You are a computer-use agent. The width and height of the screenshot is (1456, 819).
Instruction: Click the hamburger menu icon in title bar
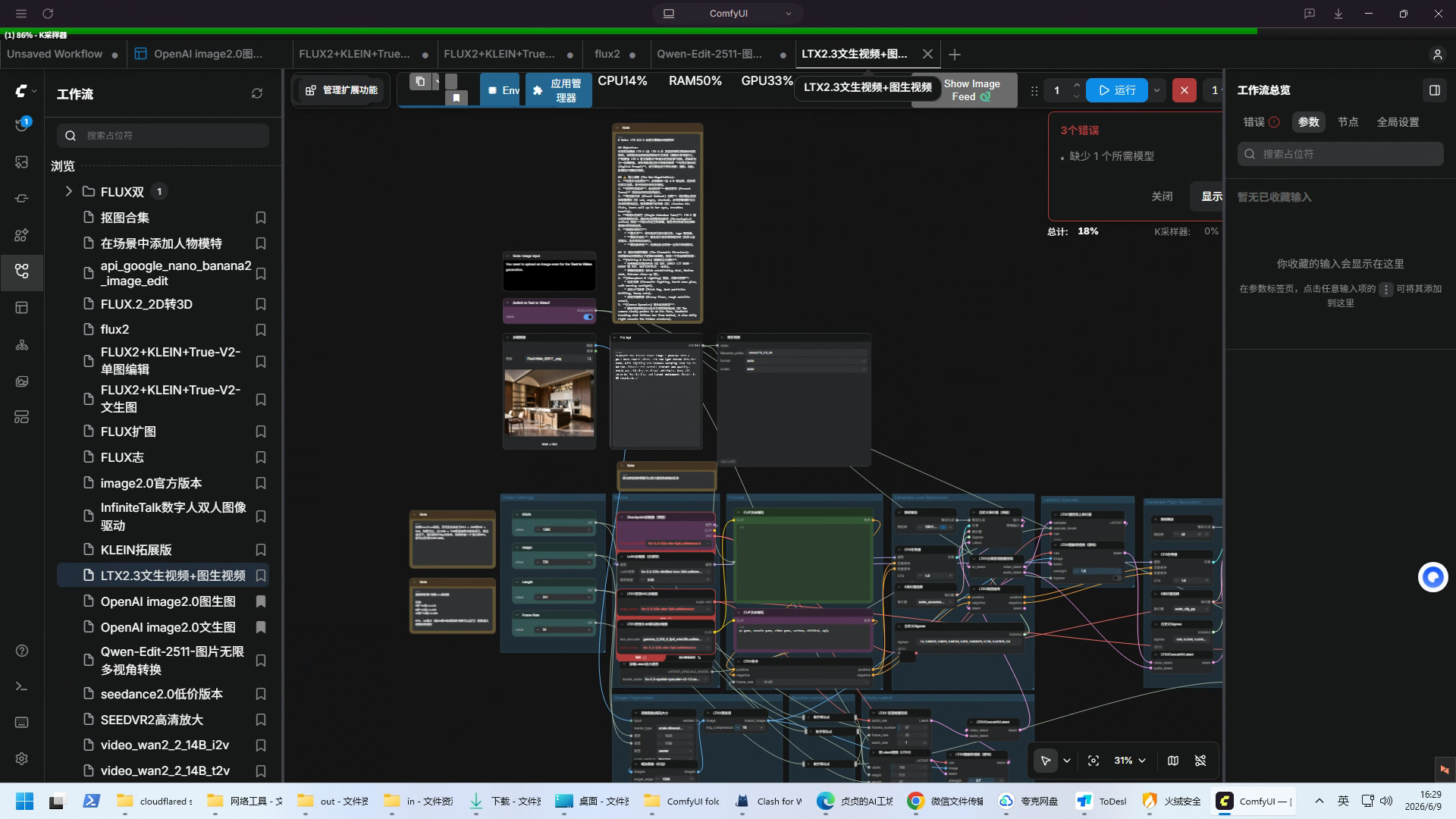(21, 14)
